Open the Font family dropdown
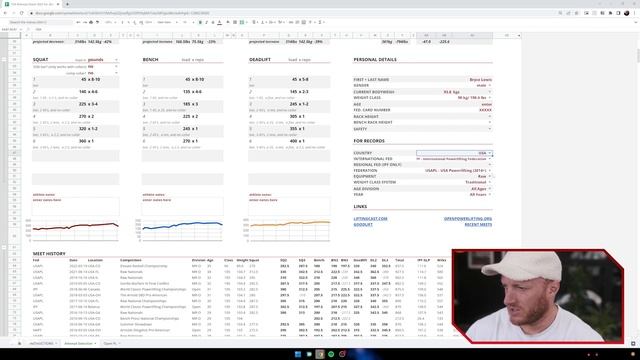 tap(166, 22)
